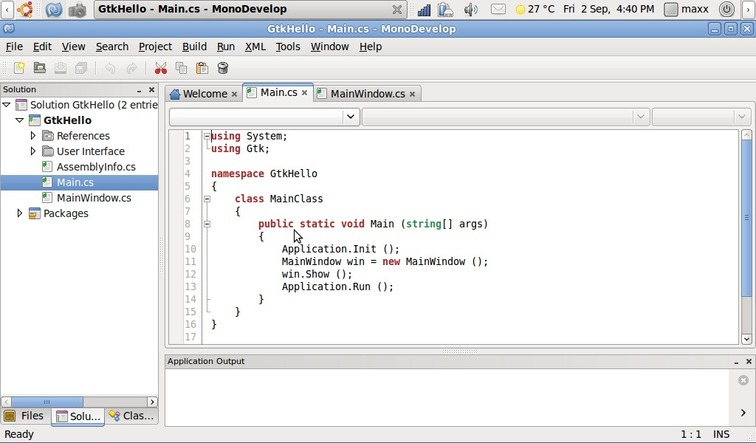Click the volume speaker icon
This screenshot has width=756, height=443.
point(471,10)
